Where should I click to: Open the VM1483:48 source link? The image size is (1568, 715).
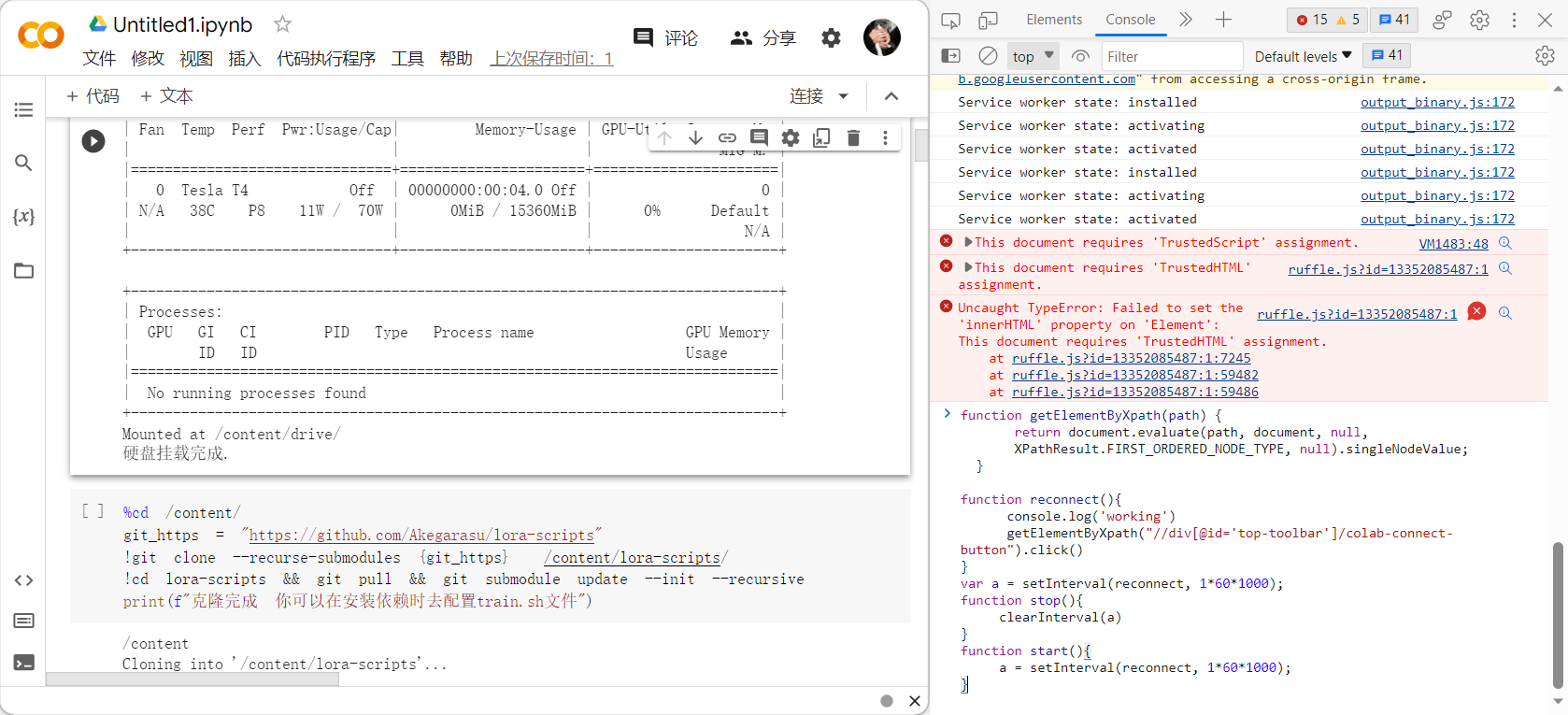1454,244
